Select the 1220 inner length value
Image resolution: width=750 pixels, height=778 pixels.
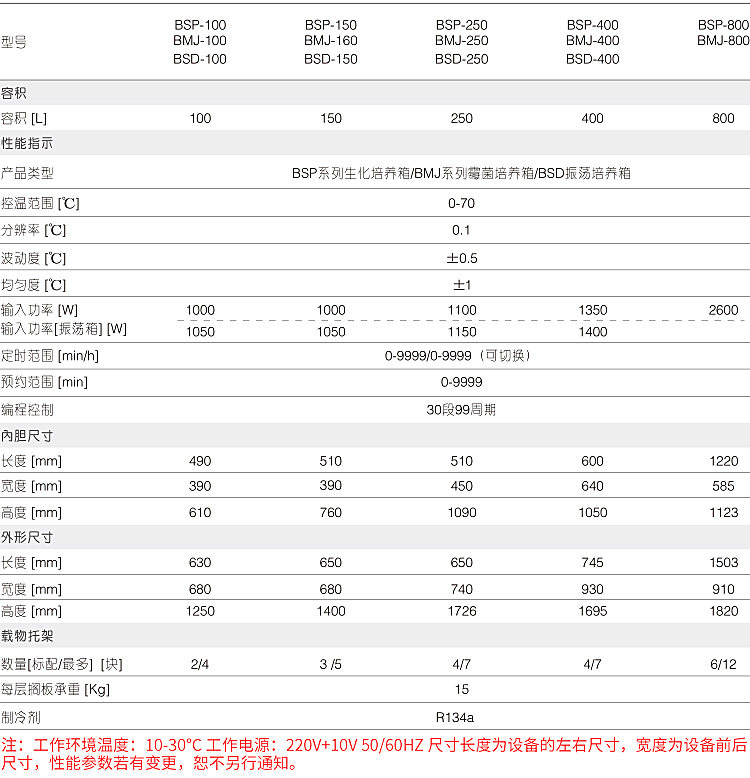[723, 461]
